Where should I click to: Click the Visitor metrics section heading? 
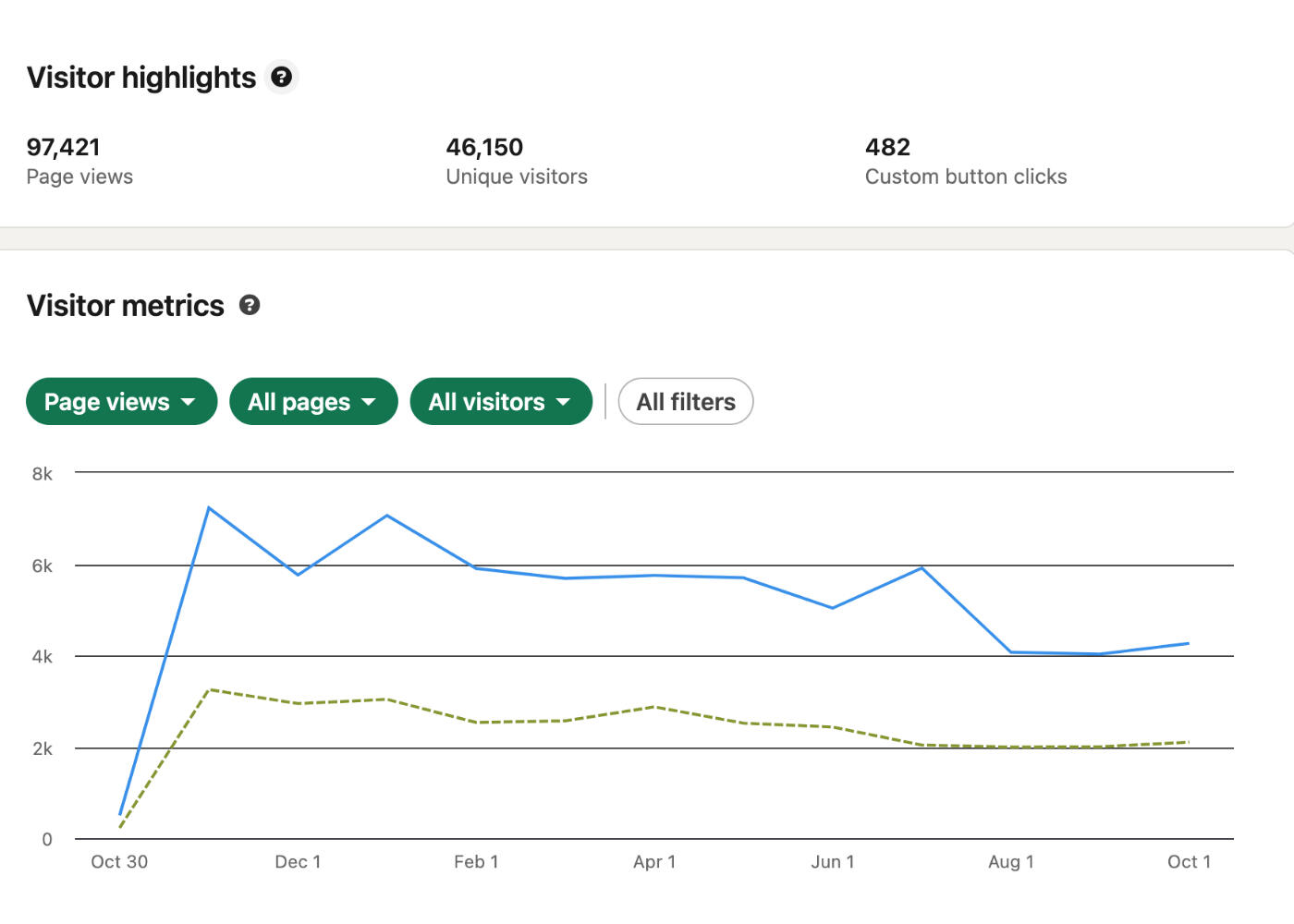coord(127,305)
